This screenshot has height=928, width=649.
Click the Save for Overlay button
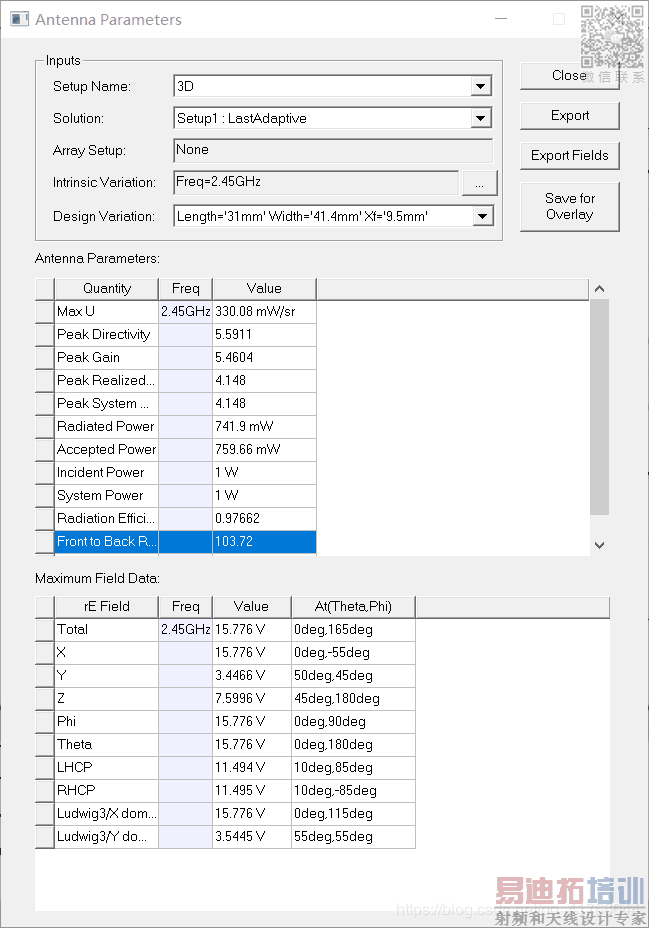[x=570, y=207]
